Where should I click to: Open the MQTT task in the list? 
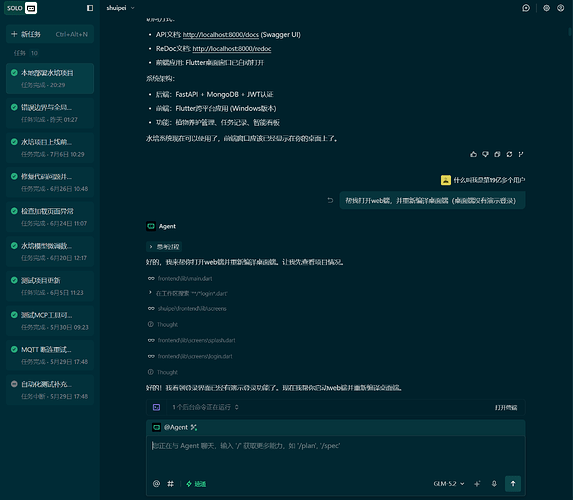50,355
